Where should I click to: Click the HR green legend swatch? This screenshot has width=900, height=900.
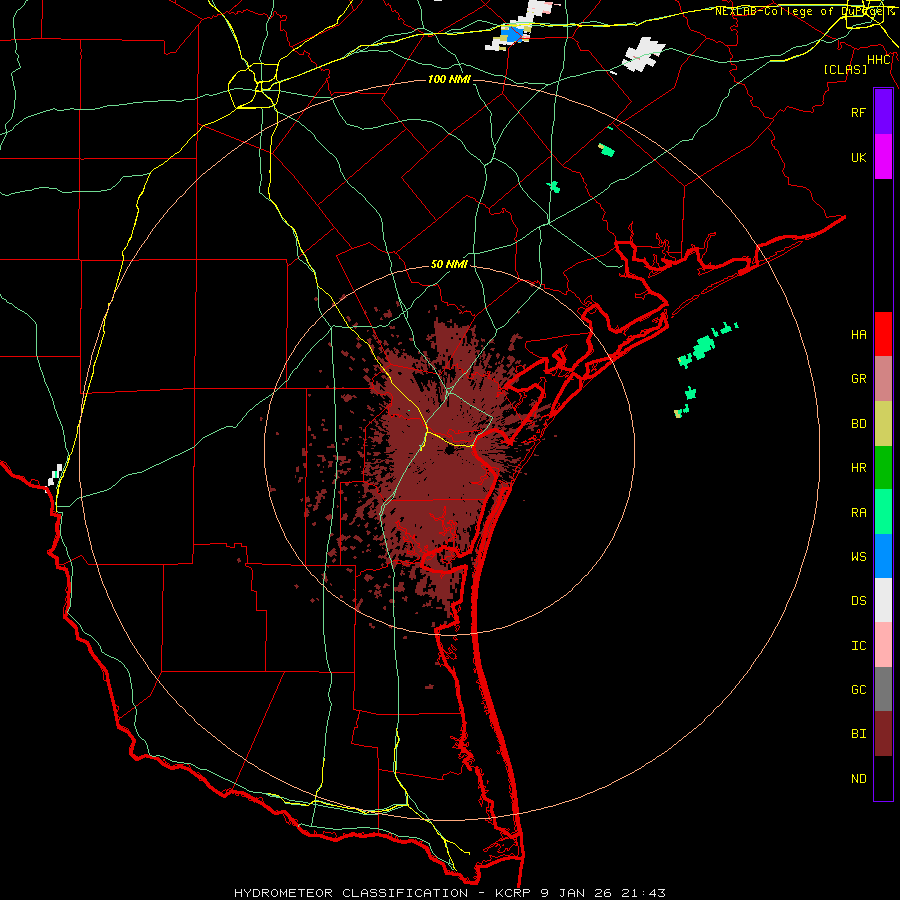[883, 468]
